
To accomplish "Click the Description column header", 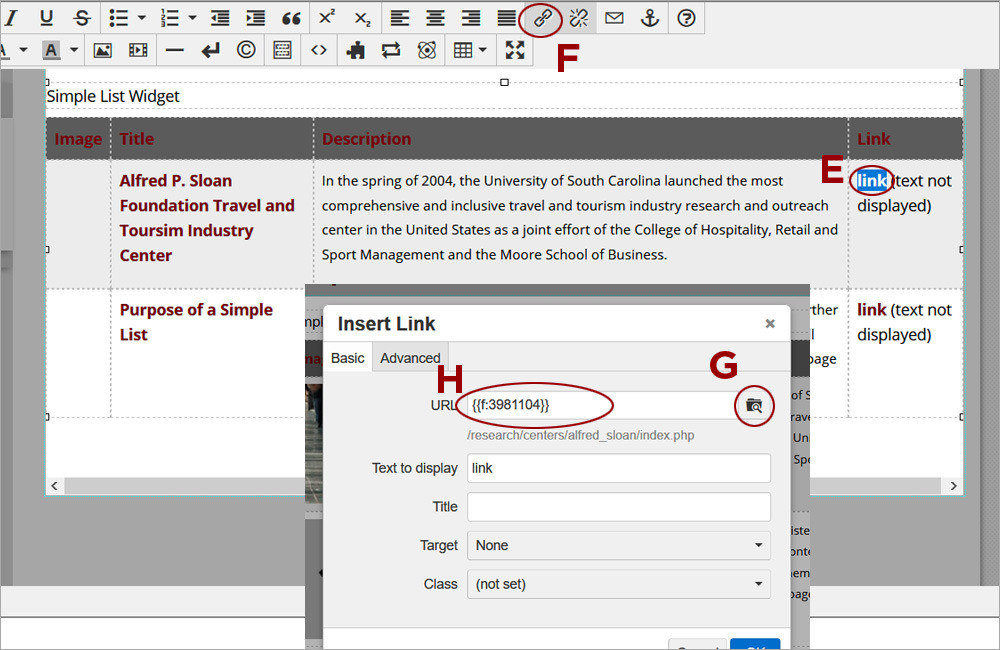I will coord(366,139).
